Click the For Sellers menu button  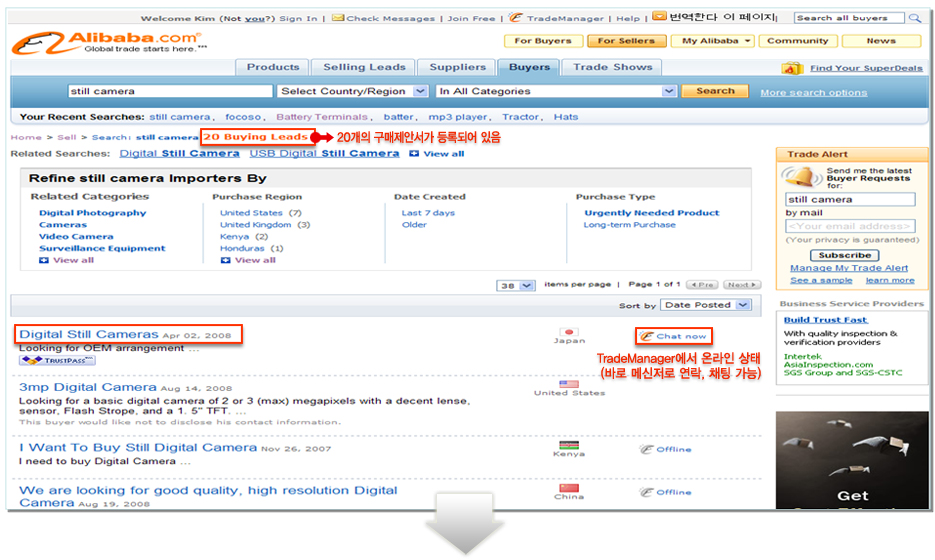point(626,41)
